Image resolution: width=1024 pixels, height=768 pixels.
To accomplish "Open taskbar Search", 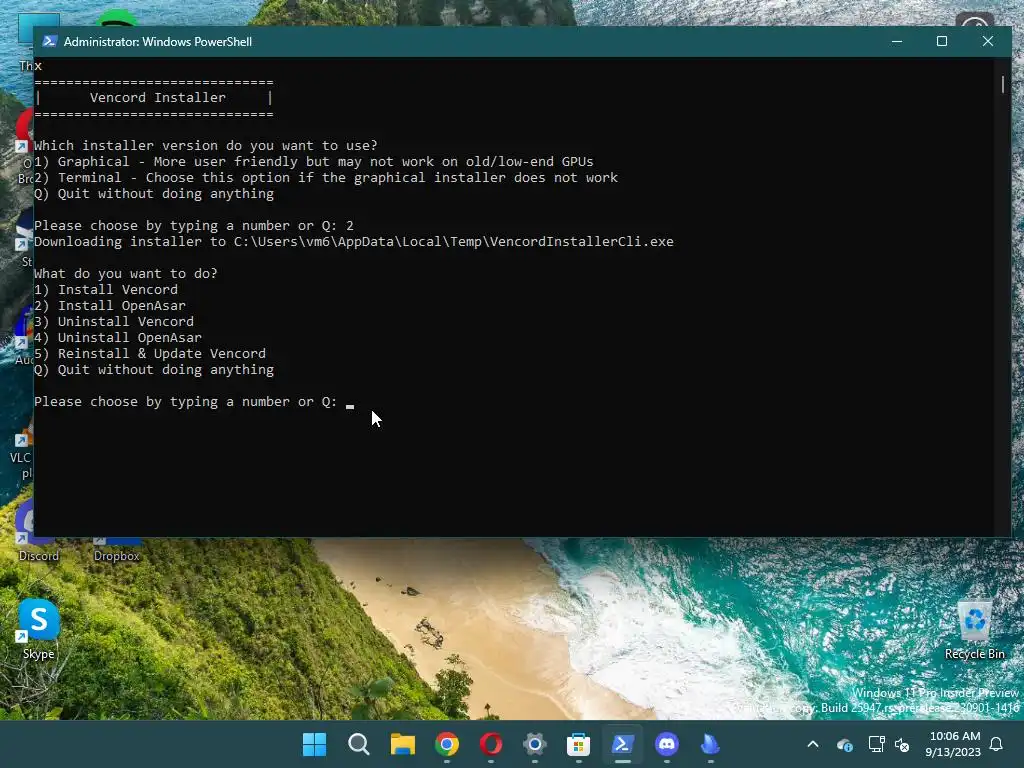I will [359, 744].
